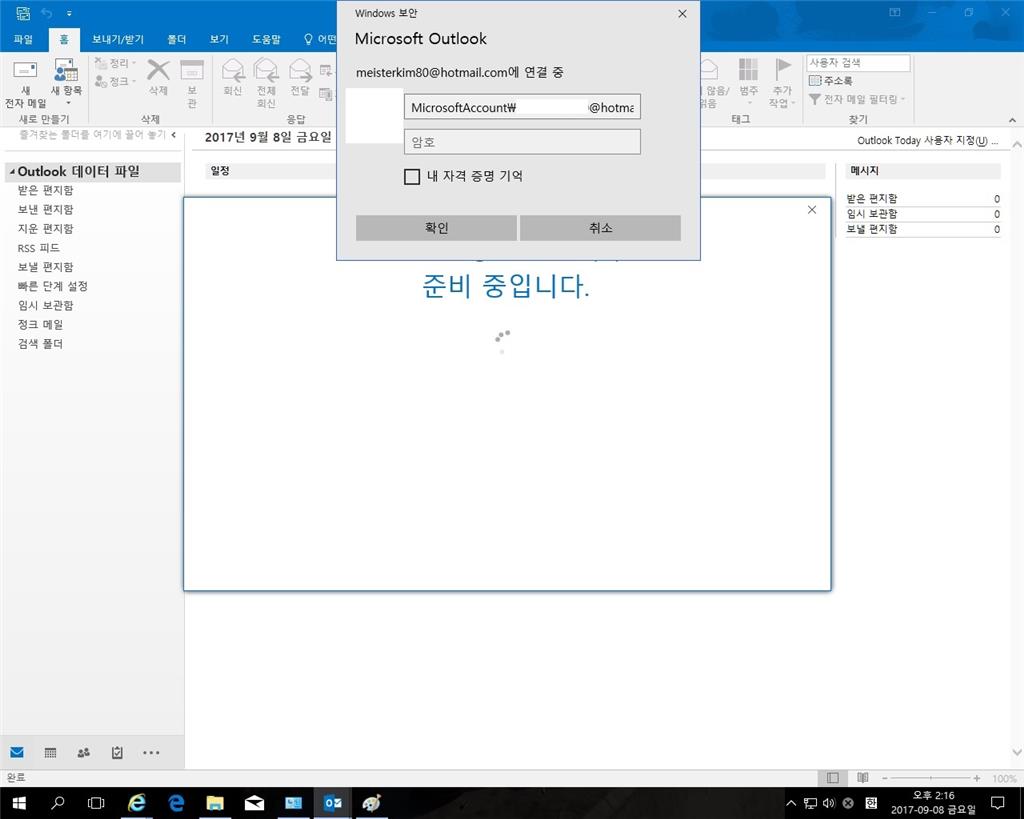Switch to the Send/Receive (보내기/받기) tab
The width and height of the screenshot is (1024, 819).
point(118,39)
